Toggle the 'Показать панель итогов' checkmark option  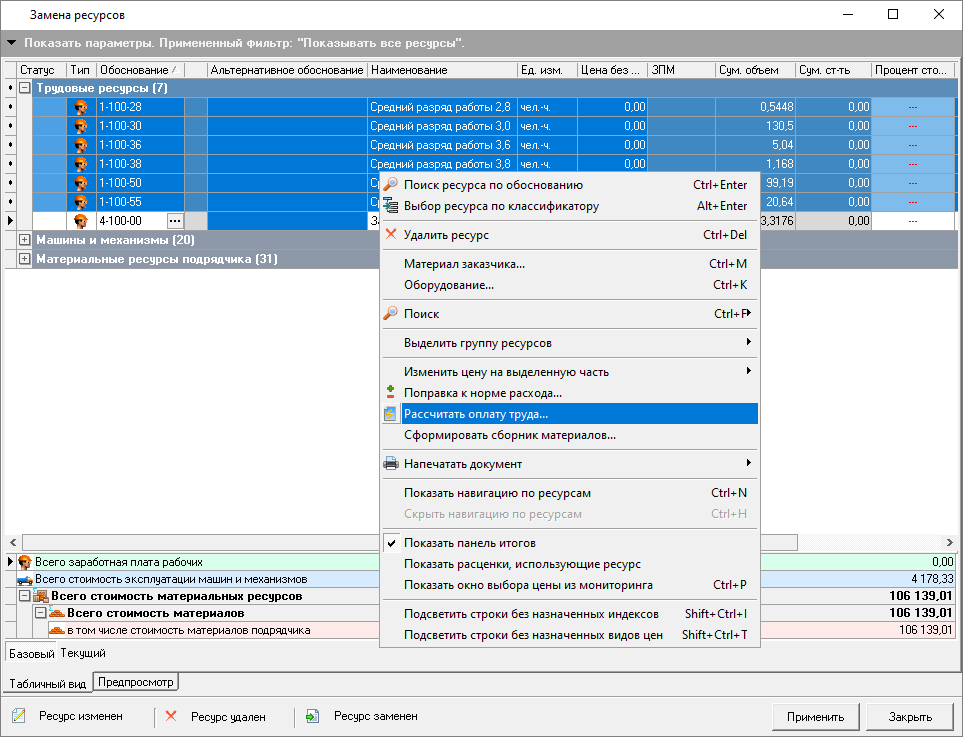point(470,543)
